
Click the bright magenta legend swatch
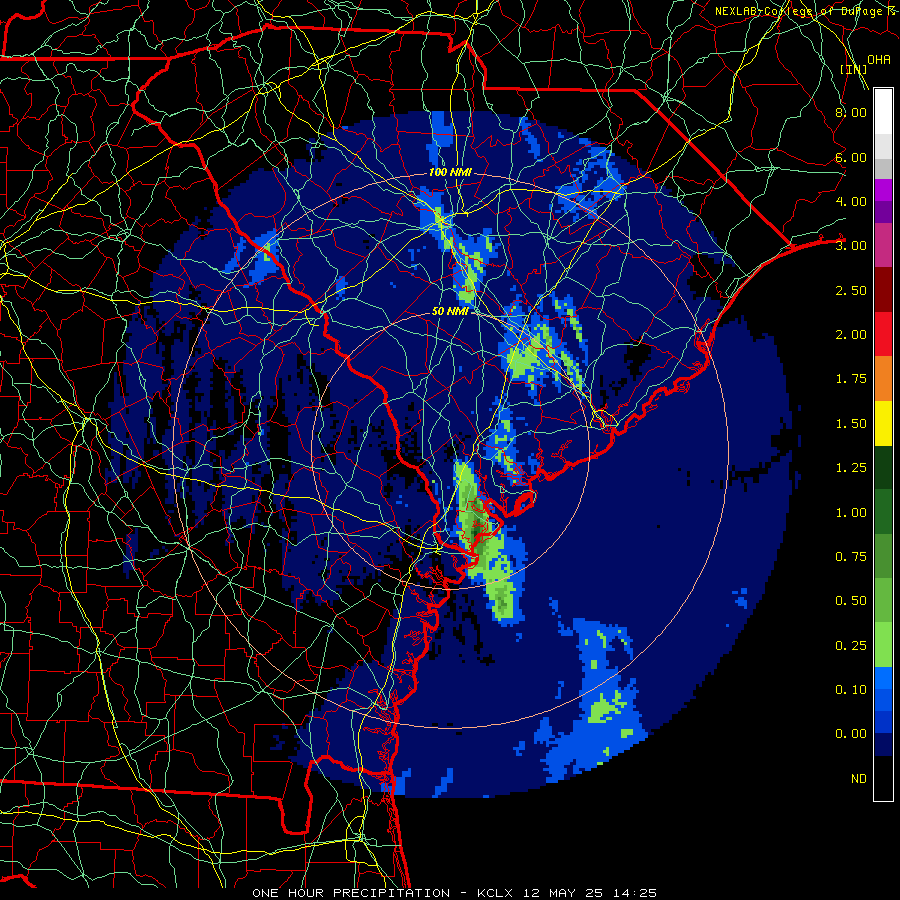pos(883,190)
